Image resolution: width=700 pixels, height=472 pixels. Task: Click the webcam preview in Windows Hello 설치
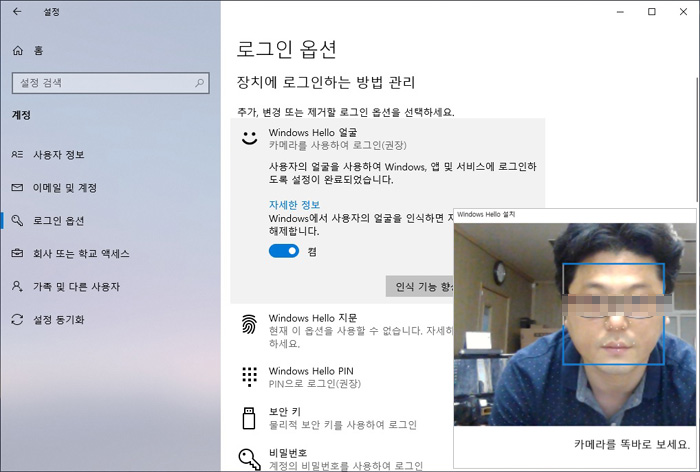click(x=575, y=324)
